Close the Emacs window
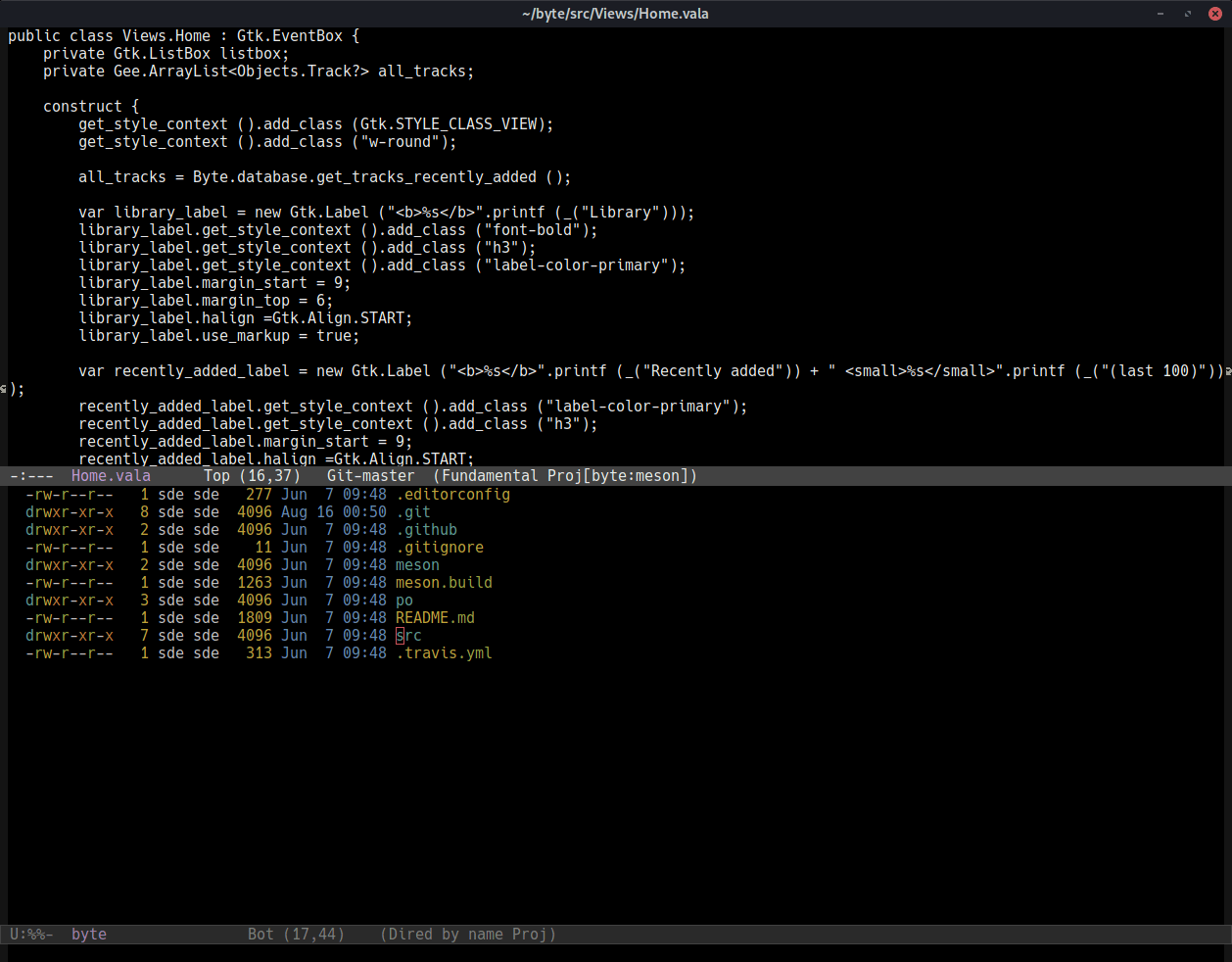 (1215, 14)
